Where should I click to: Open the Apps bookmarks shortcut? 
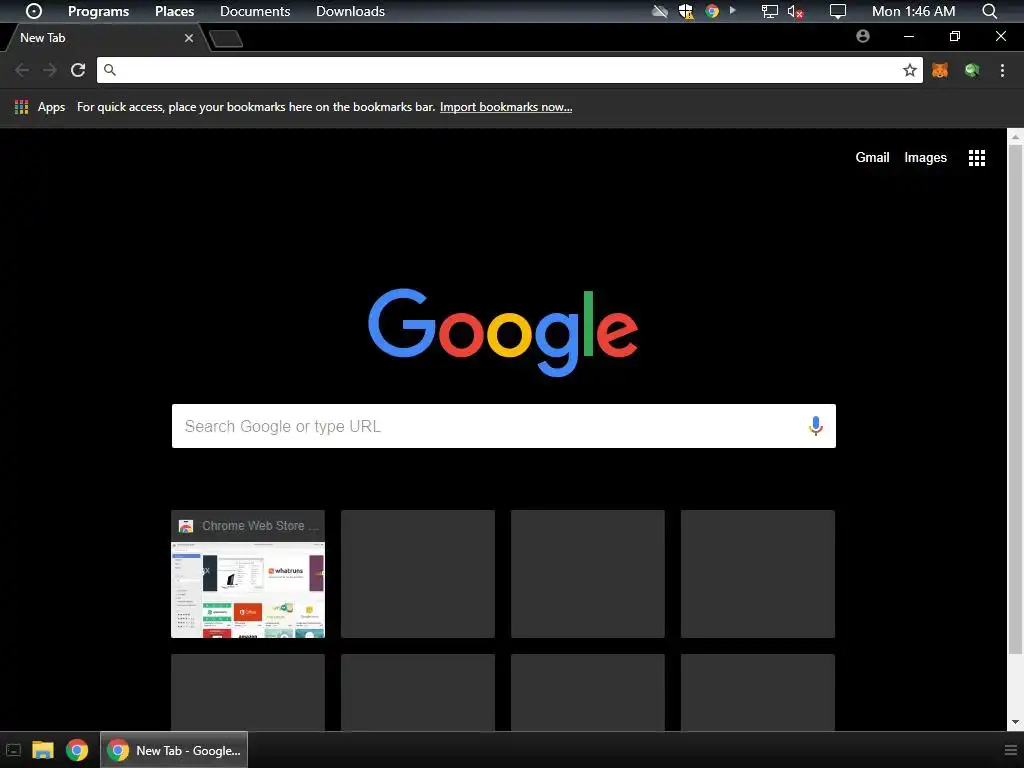(40, 107)
